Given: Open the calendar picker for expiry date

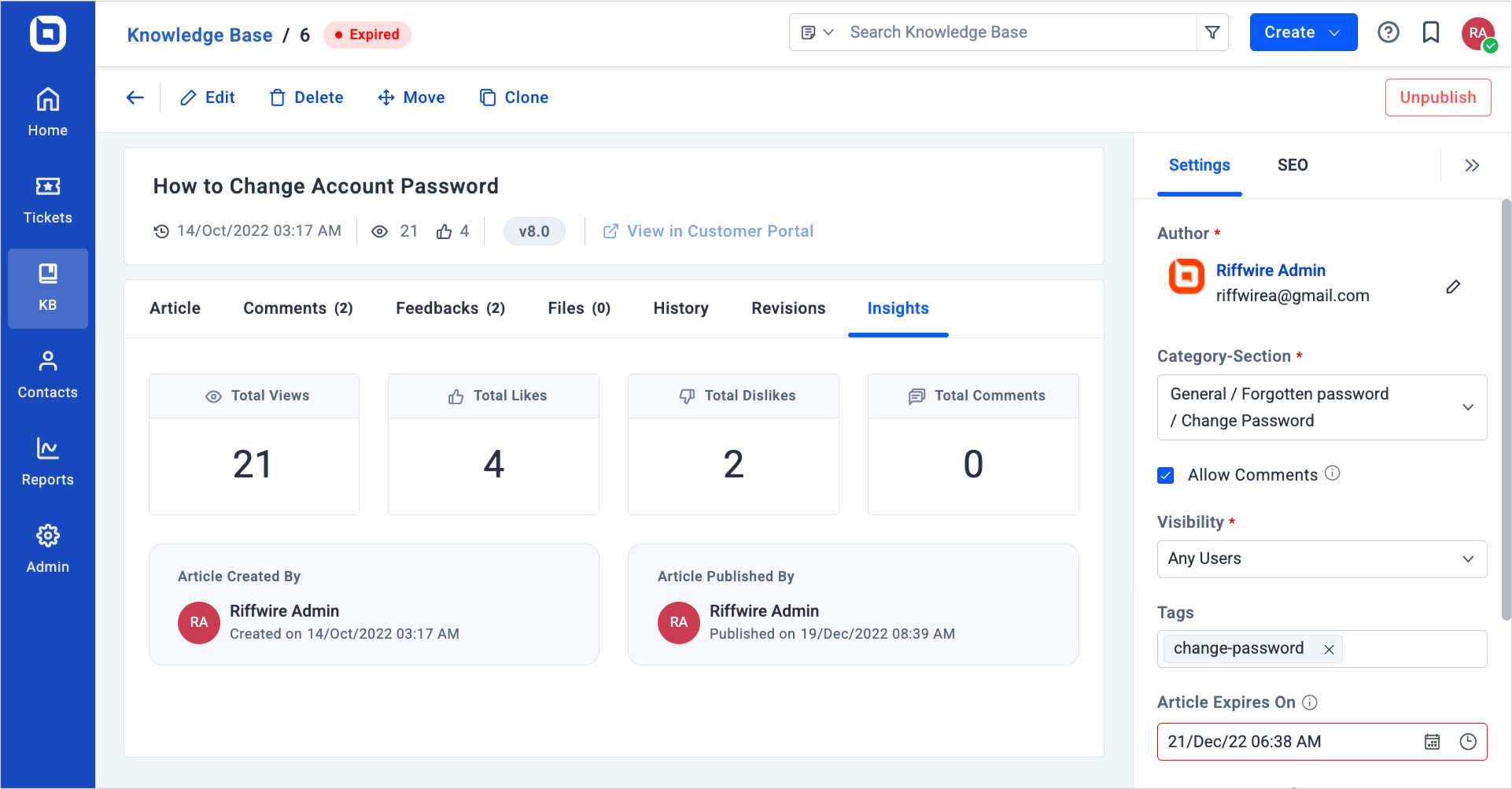Looking at the screenshot, I should pyautogui.click(x=1433, y=742).
